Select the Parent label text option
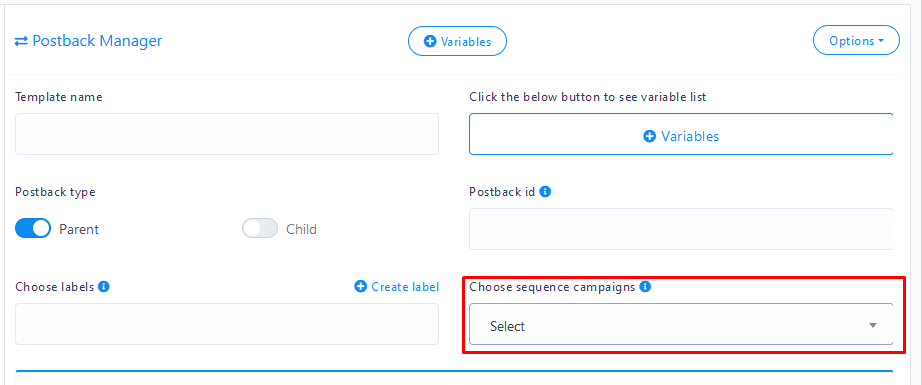This screenshot has height=385, width=922. tap(79, 229)
